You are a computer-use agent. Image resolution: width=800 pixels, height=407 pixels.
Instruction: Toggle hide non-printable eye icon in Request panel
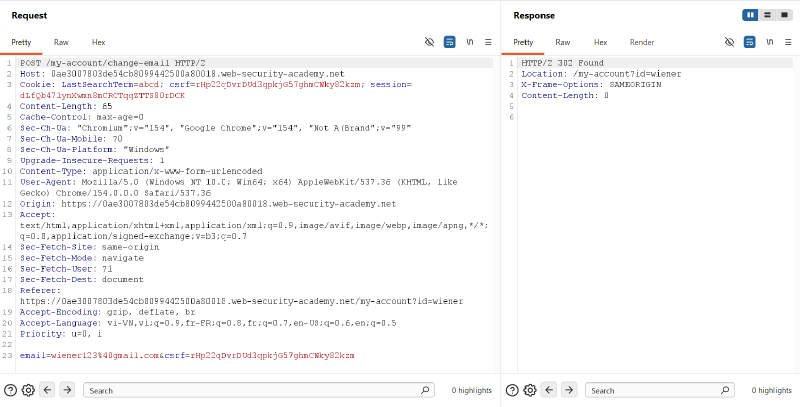click(430, 42)
